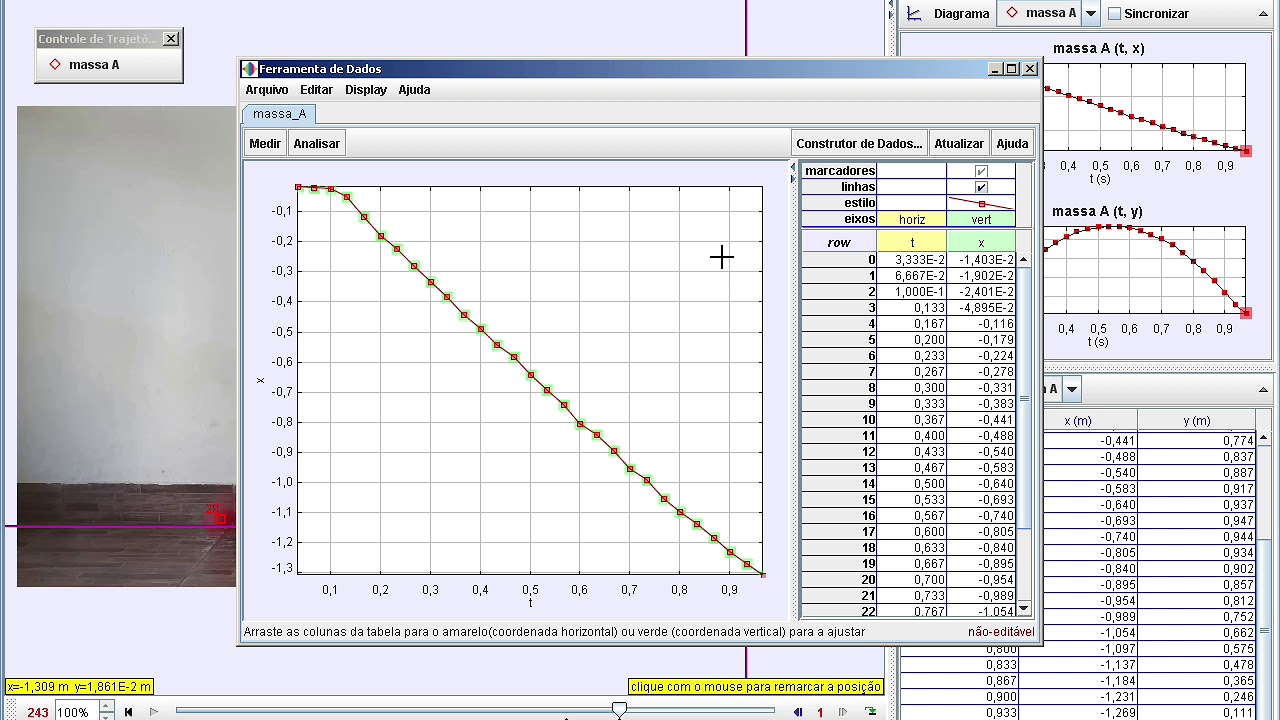The image size is (1280, 720).
Task: Select the yellow t column header
Action: pos(912,243)
